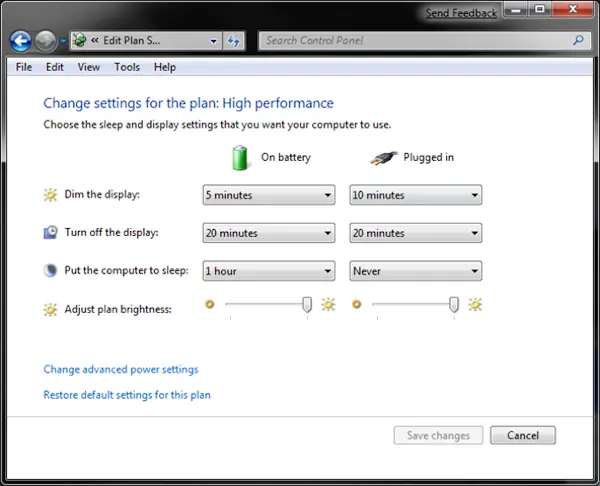Click the Edit Plan S... address path
This screenshot has width=600, height=486.
[132, 41]
